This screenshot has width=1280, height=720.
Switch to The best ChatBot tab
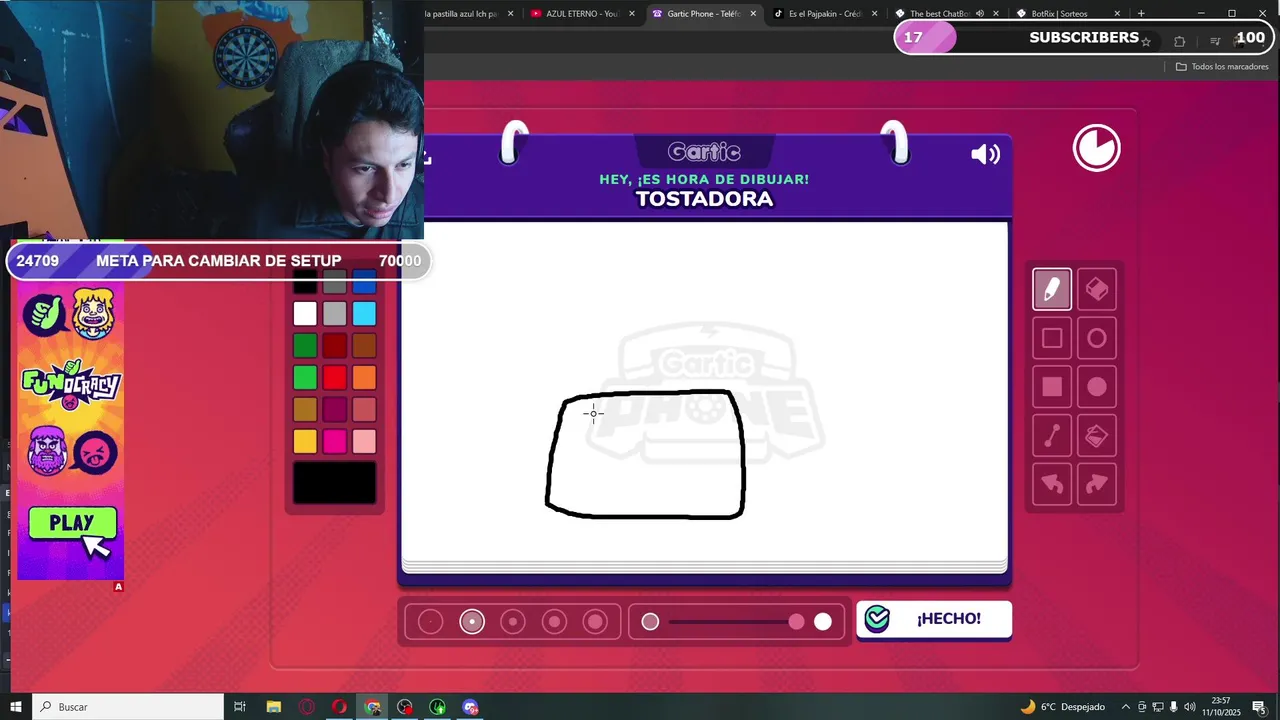point(946,14)
